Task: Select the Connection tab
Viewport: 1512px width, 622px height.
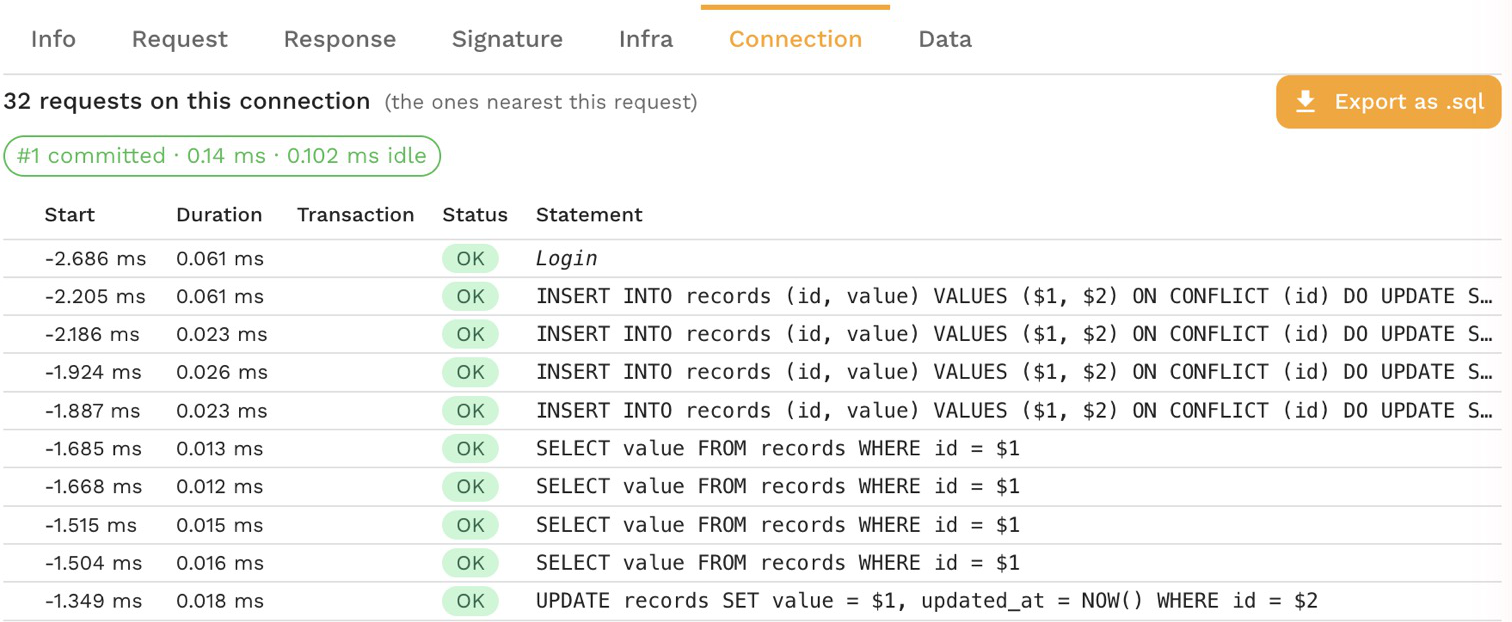Action: [795, 39]
